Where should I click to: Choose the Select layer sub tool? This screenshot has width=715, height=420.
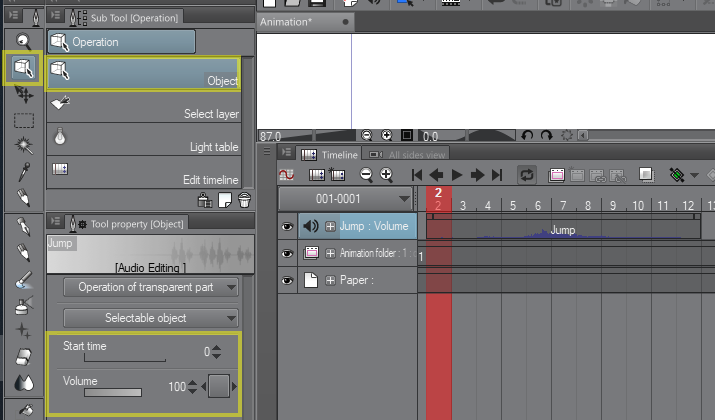click(x=143, y=107)
